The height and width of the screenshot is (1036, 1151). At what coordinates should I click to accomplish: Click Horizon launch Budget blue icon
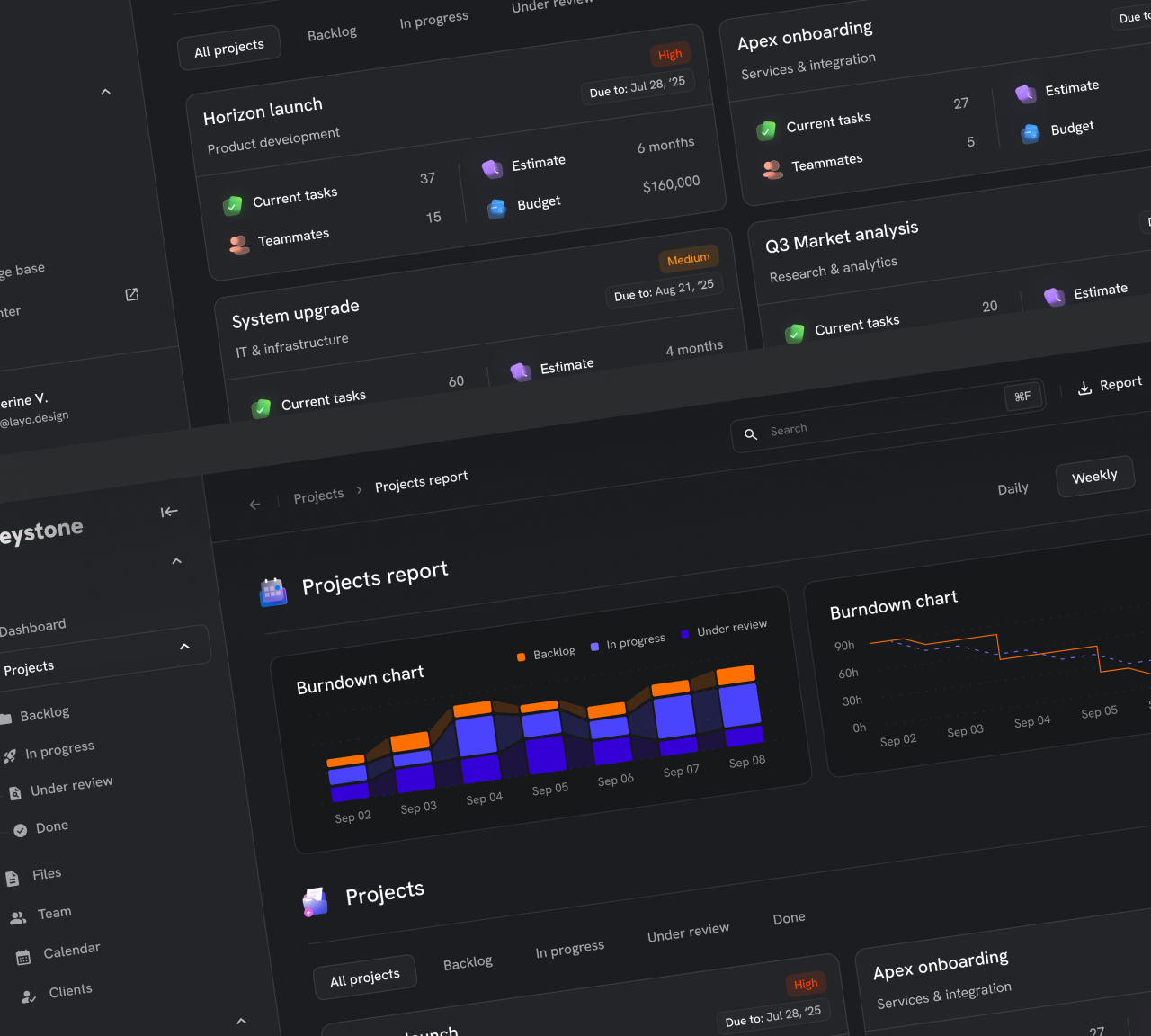click(497, 209)
